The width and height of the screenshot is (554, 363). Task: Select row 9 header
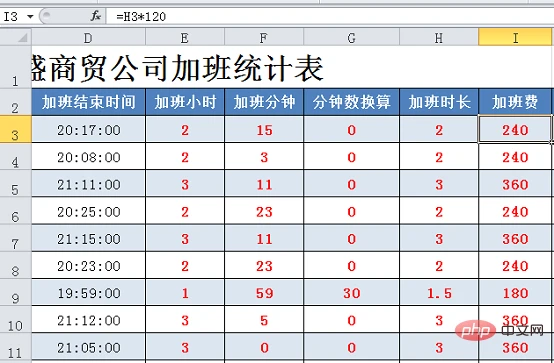pos(16,293)
